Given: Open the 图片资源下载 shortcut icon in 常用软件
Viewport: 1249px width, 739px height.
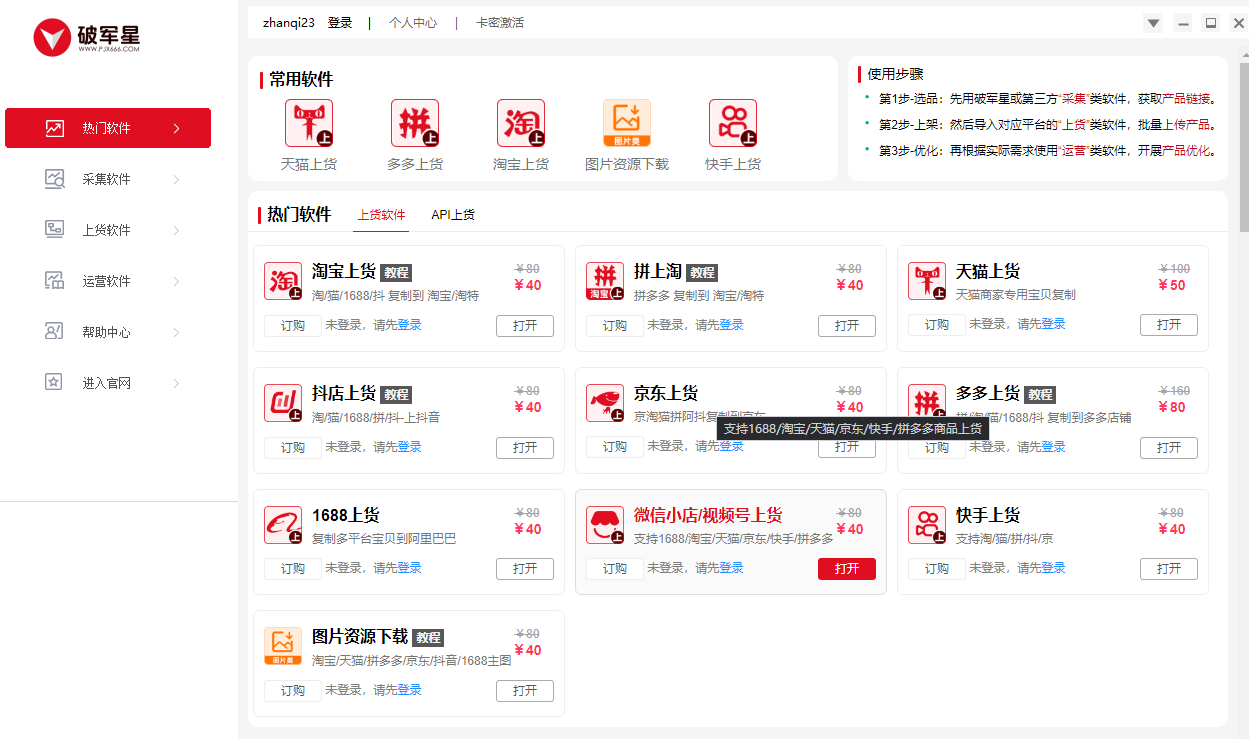Looking at the screenshot, I should point(626,124).
